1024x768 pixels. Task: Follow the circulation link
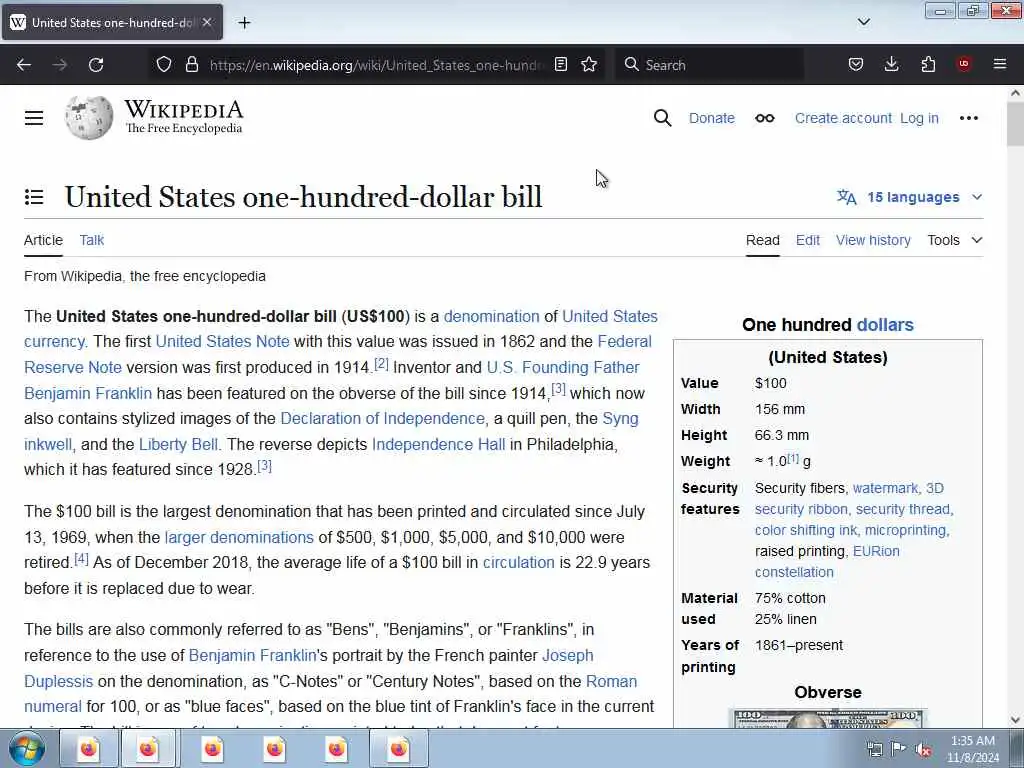519,562
